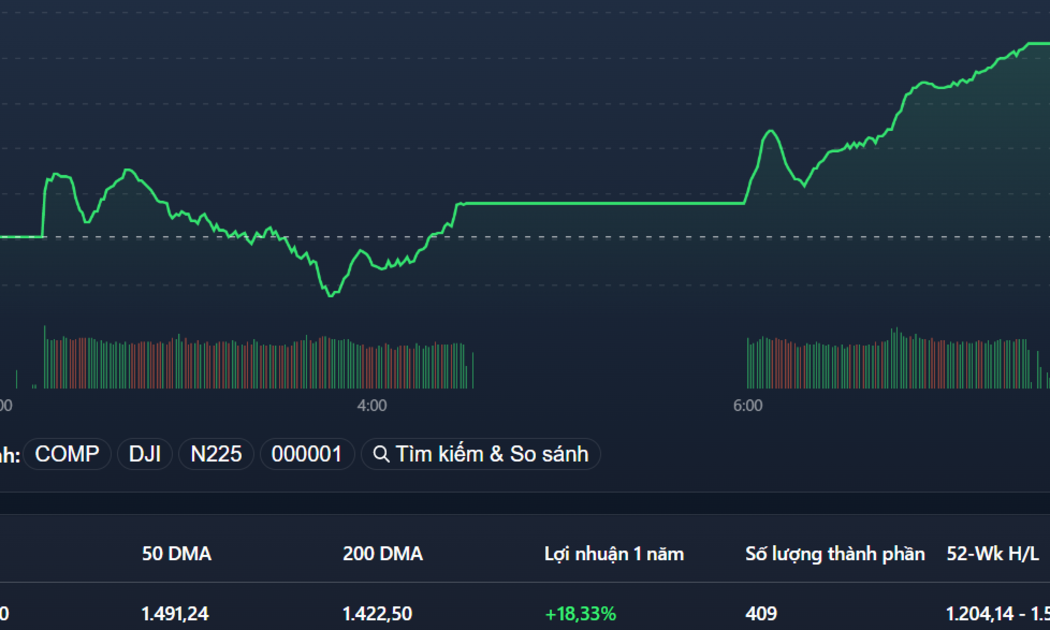Open Tìm kiếm & So sánh search
The width and height of the screenshot is (1050, 630).
pos(480,454)
